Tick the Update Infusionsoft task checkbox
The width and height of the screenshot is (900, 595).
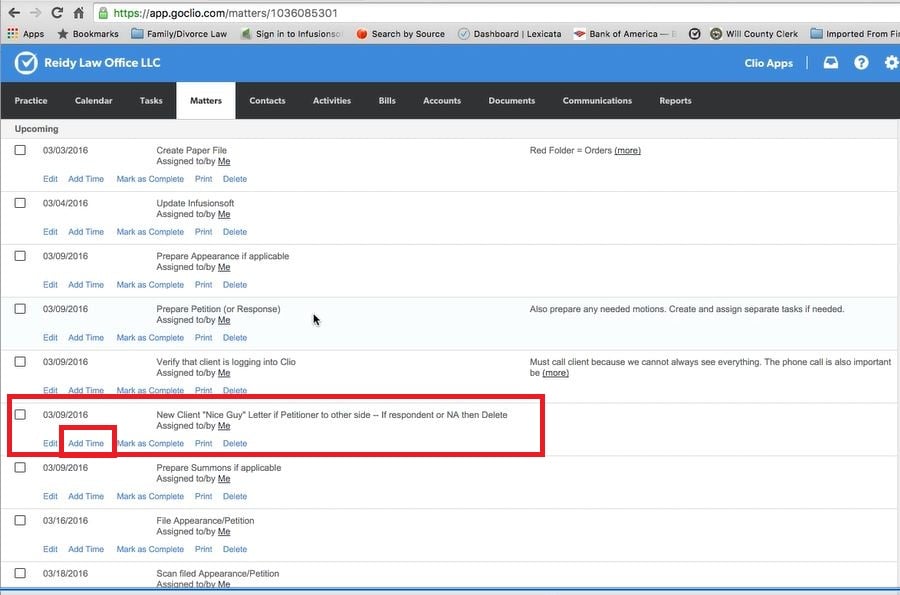tap(20, 203)
